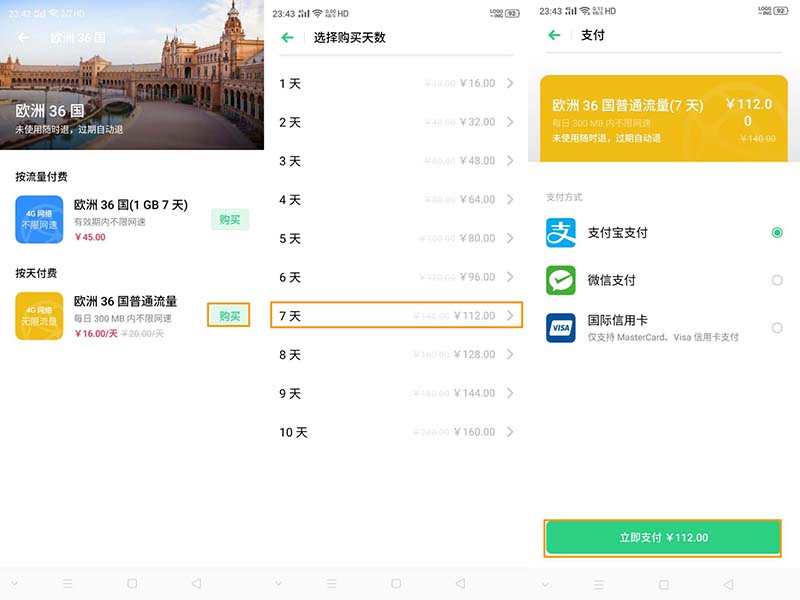The image size is (800, 600).
Task: Tap 购买 for 欧洲36国普通流量 plan
Action: point(229,316)
